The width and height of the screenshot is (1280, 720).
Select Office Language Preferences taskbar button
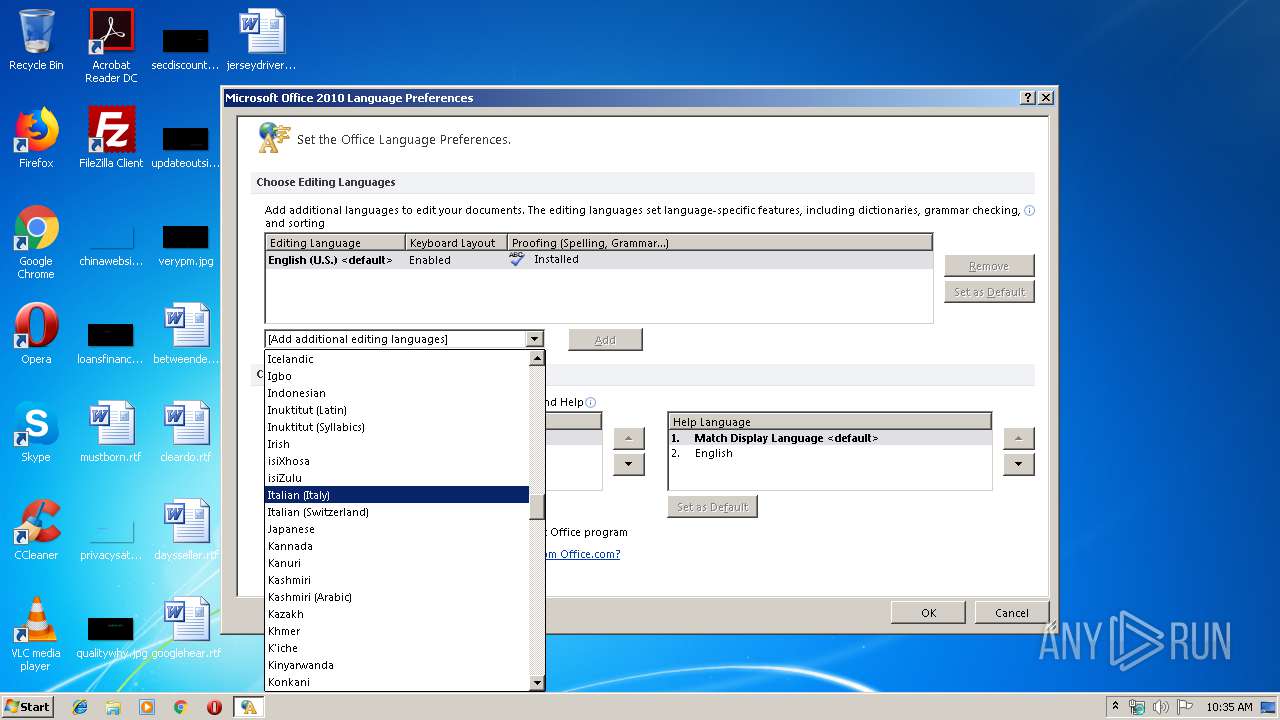[248, 707]
